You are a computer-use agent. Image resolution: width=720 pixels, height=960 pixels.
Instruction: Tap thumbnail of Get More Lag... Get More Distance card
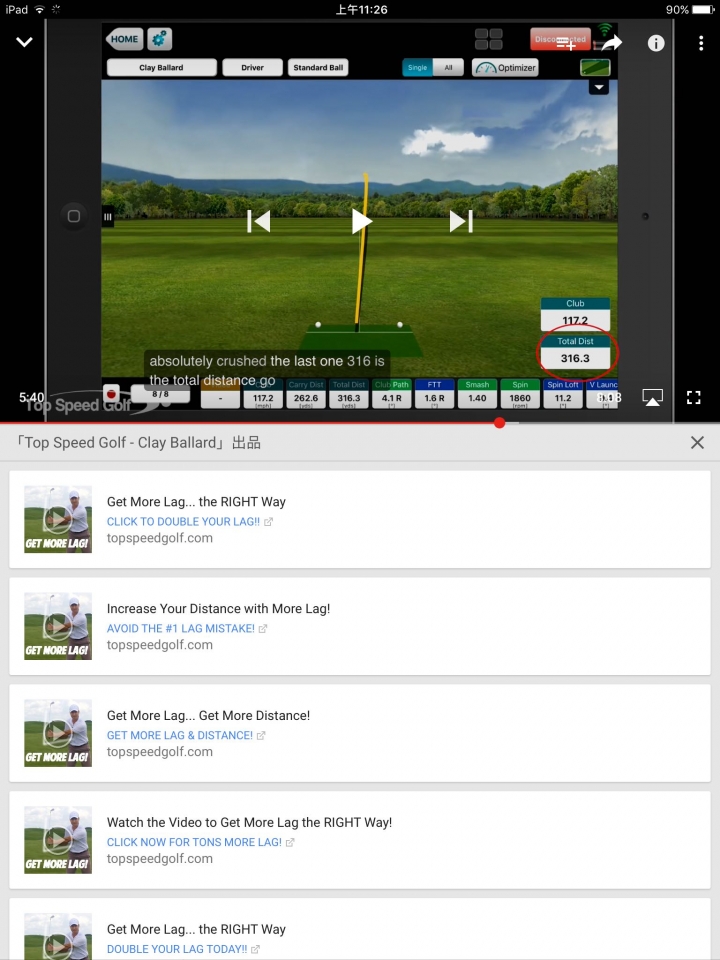tap(58, 733)
